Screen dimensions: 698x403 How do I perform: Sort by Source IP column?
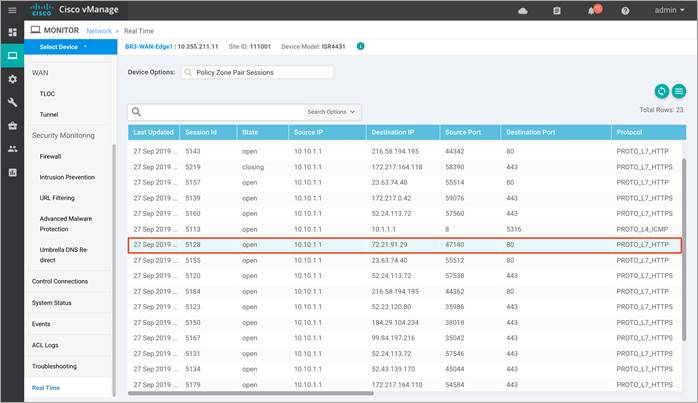pos(327,132)
